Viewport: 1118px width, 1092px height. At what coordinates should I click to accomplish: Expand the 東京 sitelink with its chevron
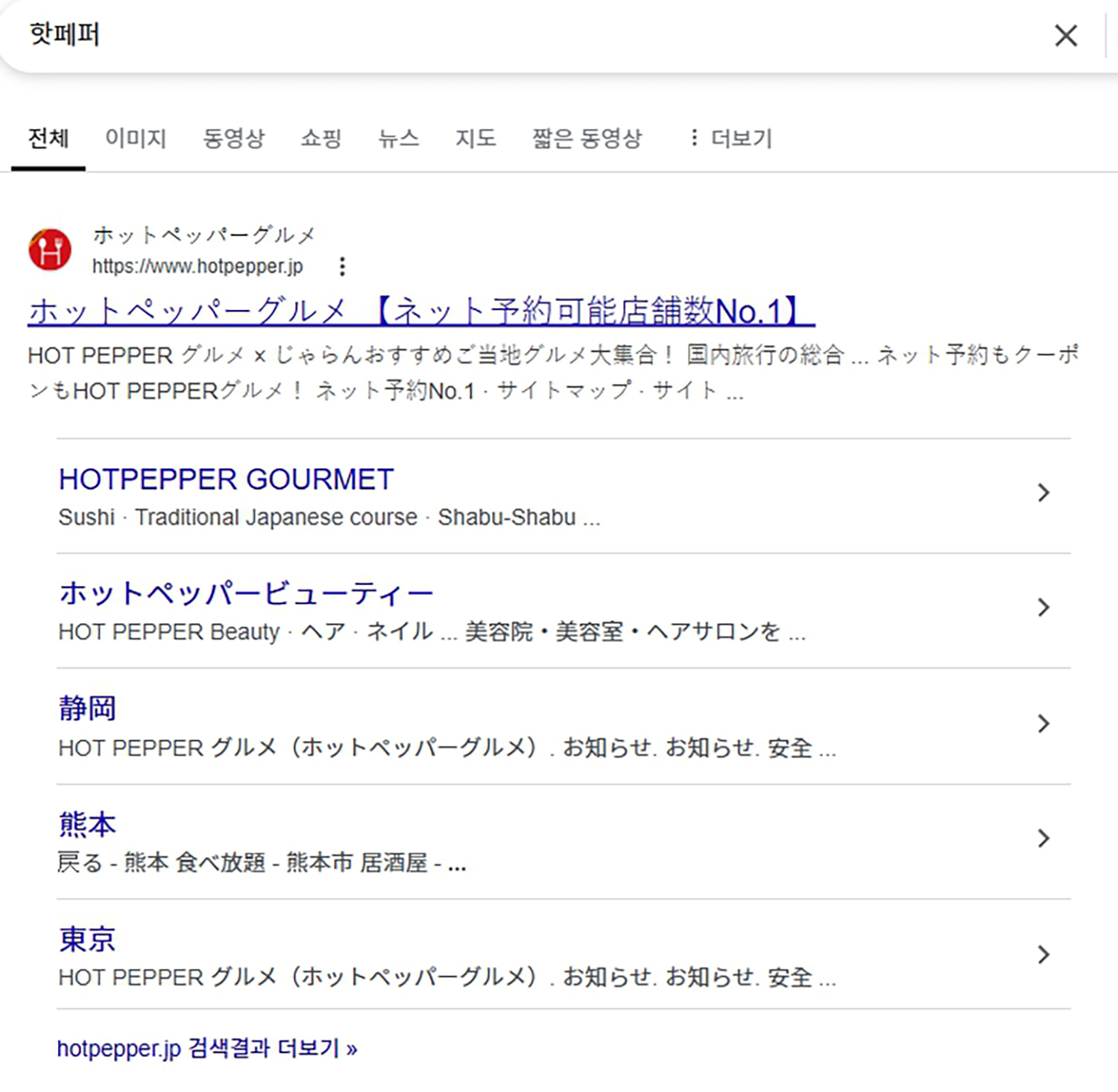(x=1042, y=954)
